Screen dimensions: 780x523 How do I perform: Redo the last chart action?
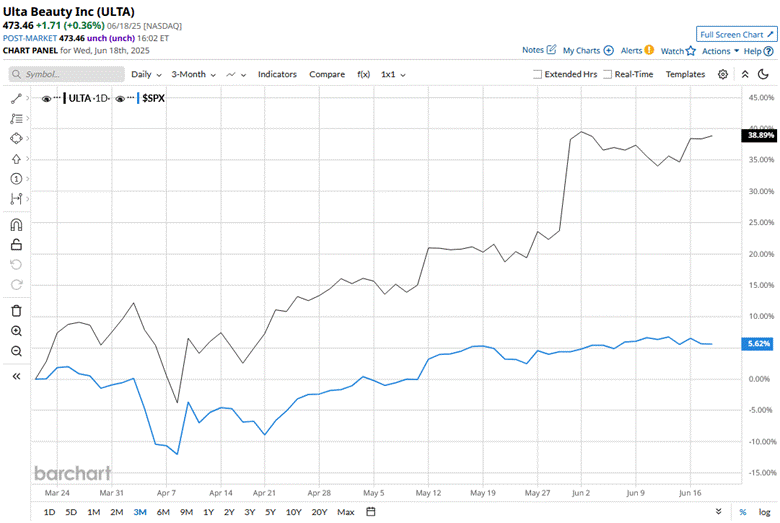pos(16,285)
